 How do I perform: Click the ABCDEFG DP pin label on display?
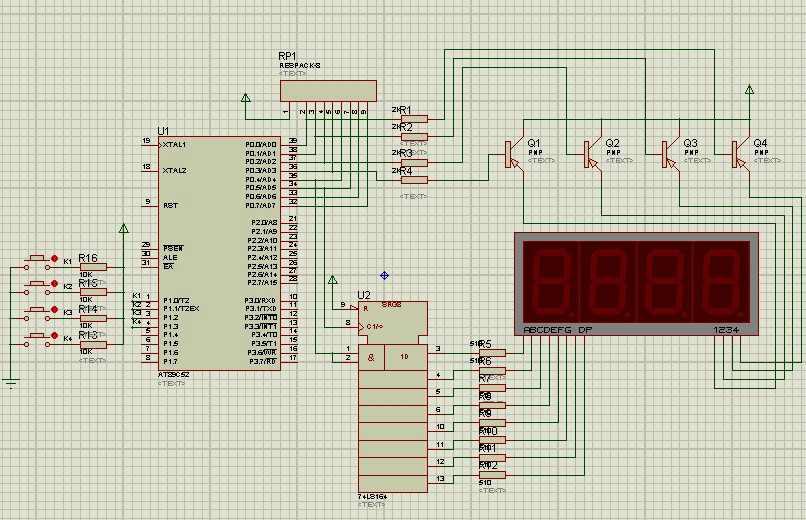pos(557,329)
